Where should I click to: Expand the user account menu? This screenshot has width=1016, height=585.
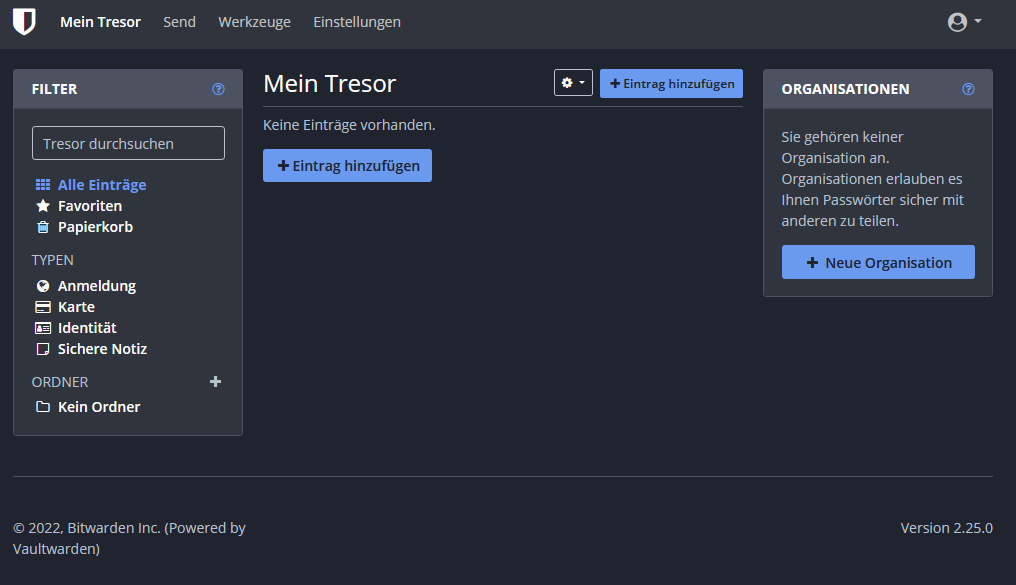tap(964, 22)
